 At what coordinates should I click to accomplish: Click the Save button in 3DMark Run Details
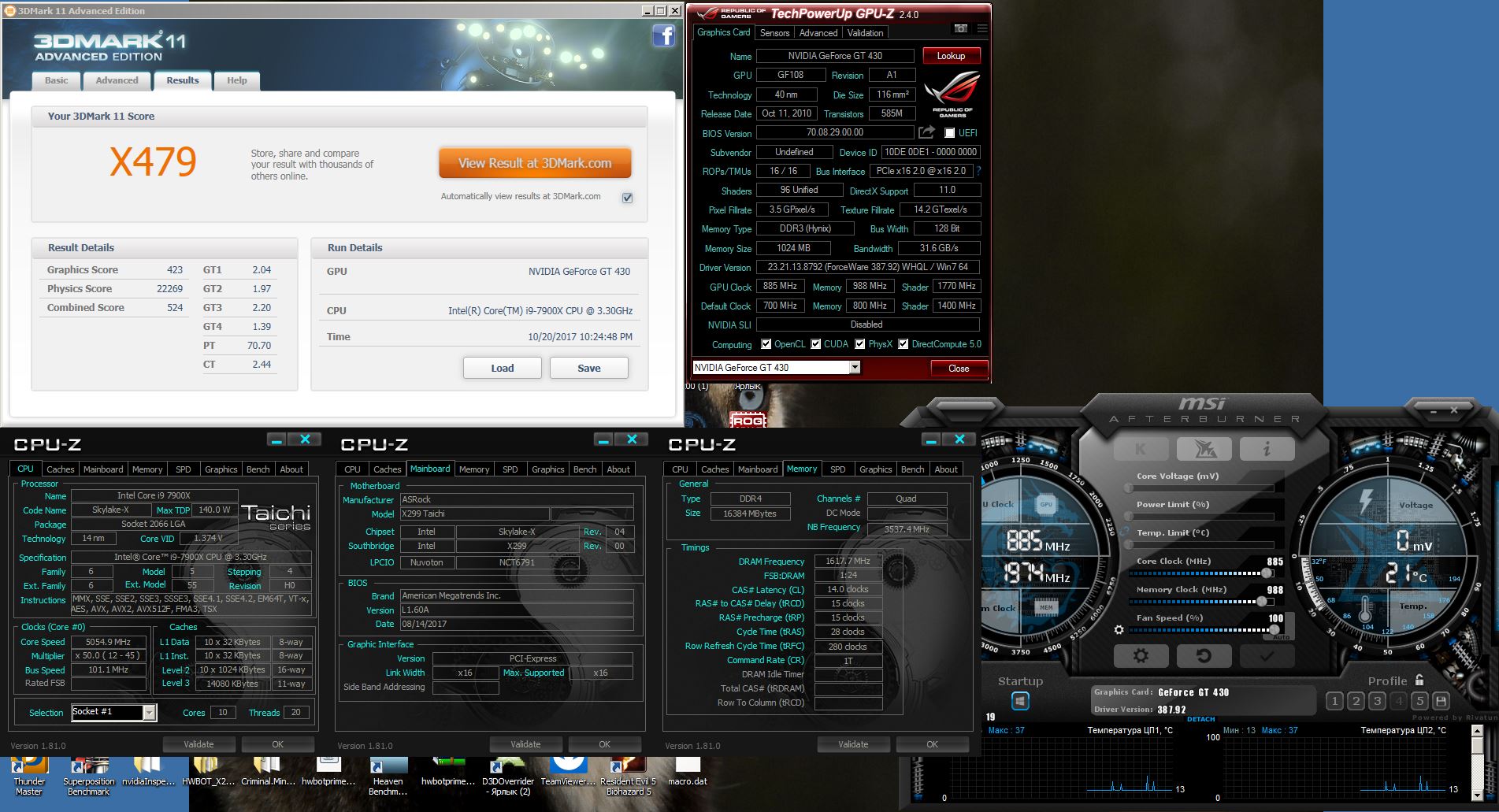point(589,368)
